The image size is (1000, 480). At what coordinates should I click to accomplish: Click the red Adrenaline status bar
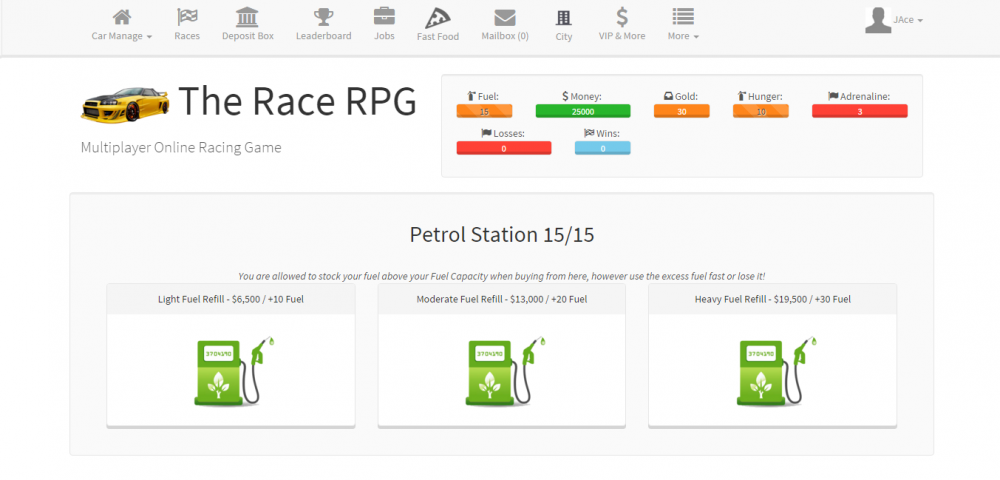859,111
